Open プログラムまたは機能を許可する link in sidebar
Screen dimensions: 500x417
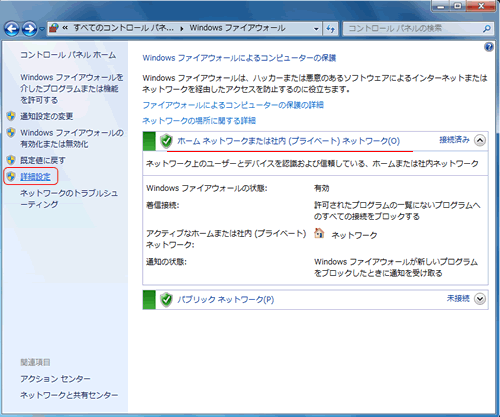pyautogui.click(x=72, y=89)
